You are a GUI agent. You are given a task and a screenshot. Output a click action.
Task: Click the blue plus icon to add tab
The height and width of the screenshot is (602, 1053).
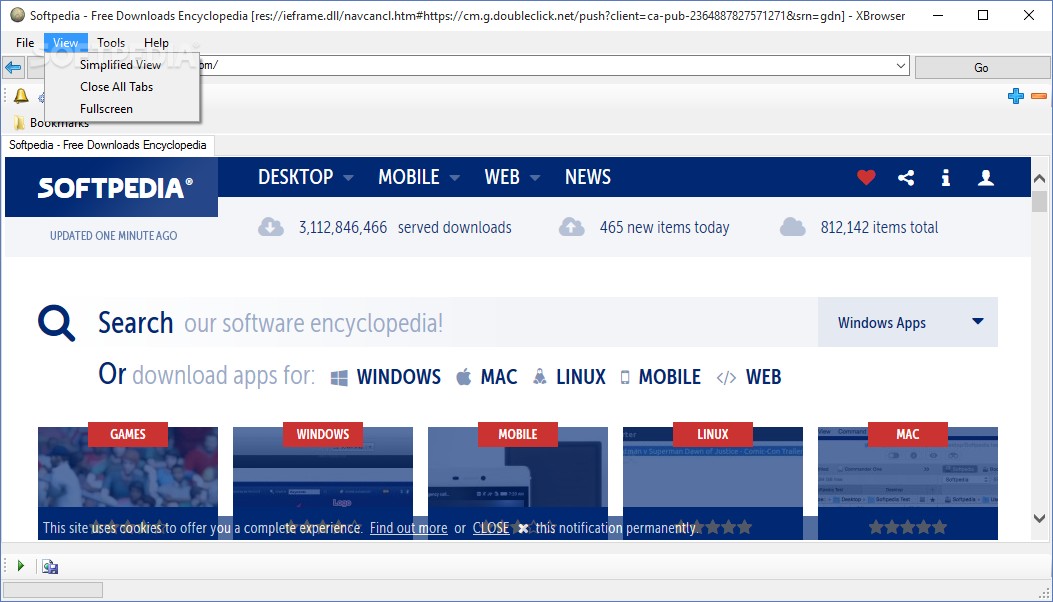tap(1016, 96)
